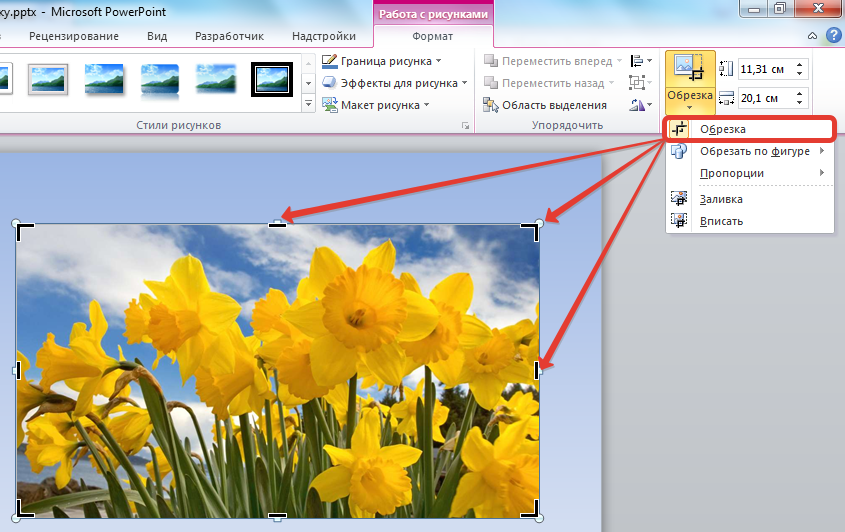
Task: Select the thick black frame picture style
Action: coord(272,79)
